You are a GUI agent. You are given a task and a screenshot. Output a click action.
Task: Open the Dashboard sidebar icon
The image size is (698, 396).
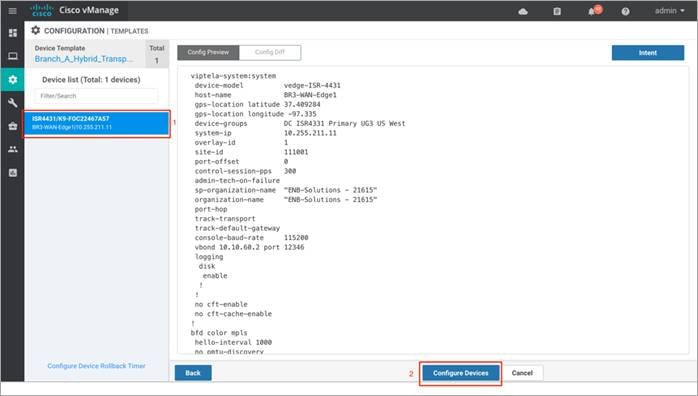click(12, 33)
